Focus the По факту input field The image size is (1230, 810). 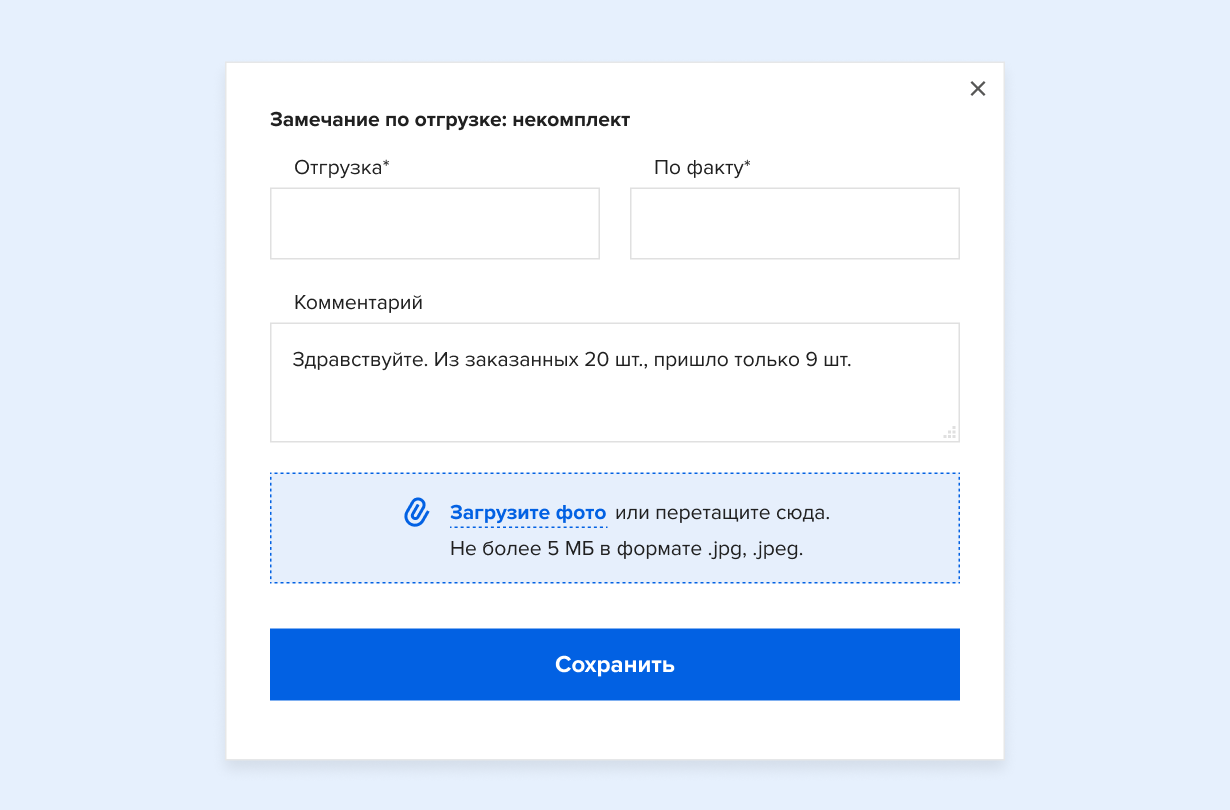[795, 223]
